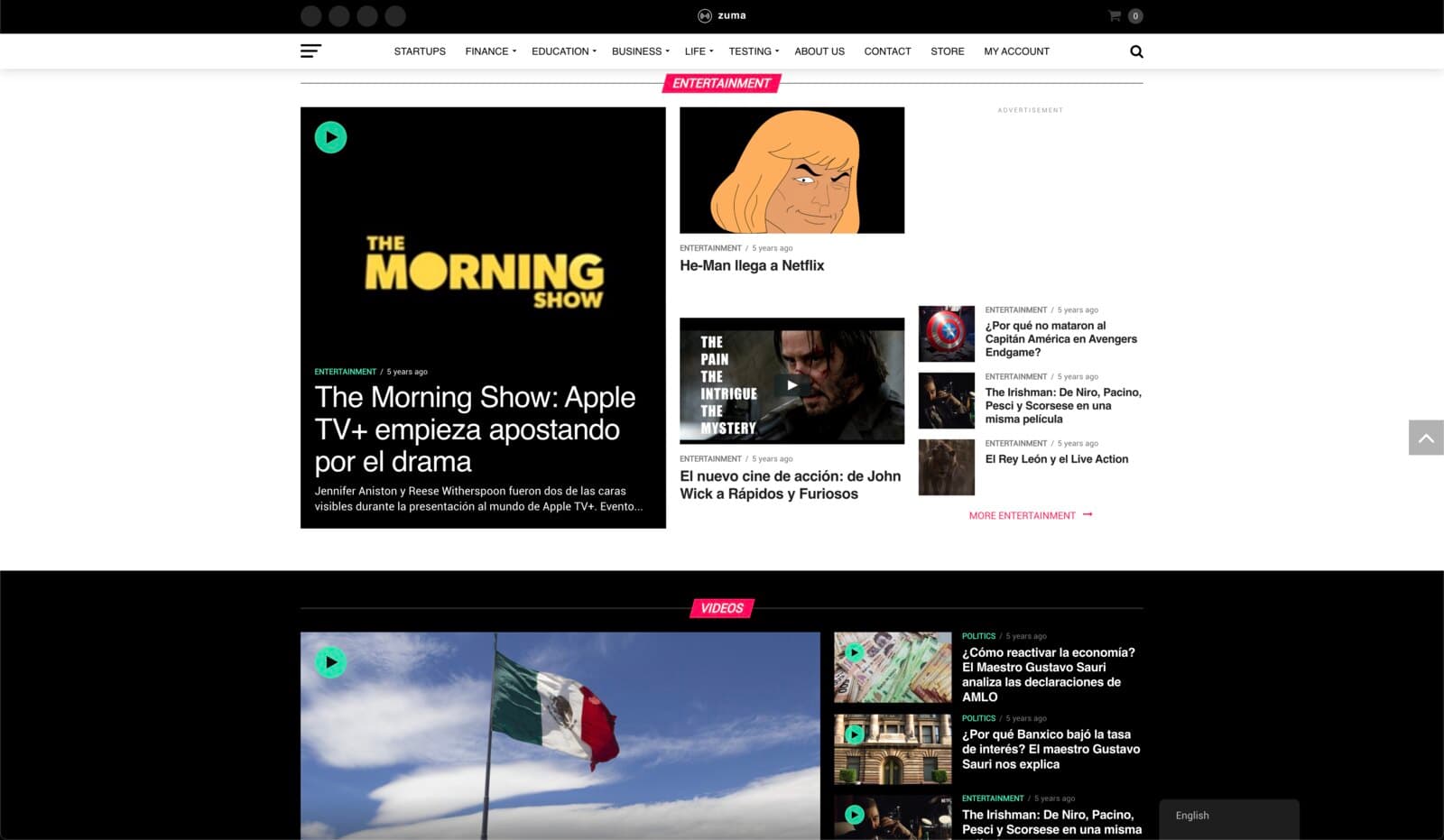Click the cart item count badge
Image resolution: width=1444 pixels, height=840 pixels.
pyautogui.click(x=1135, y=16)
